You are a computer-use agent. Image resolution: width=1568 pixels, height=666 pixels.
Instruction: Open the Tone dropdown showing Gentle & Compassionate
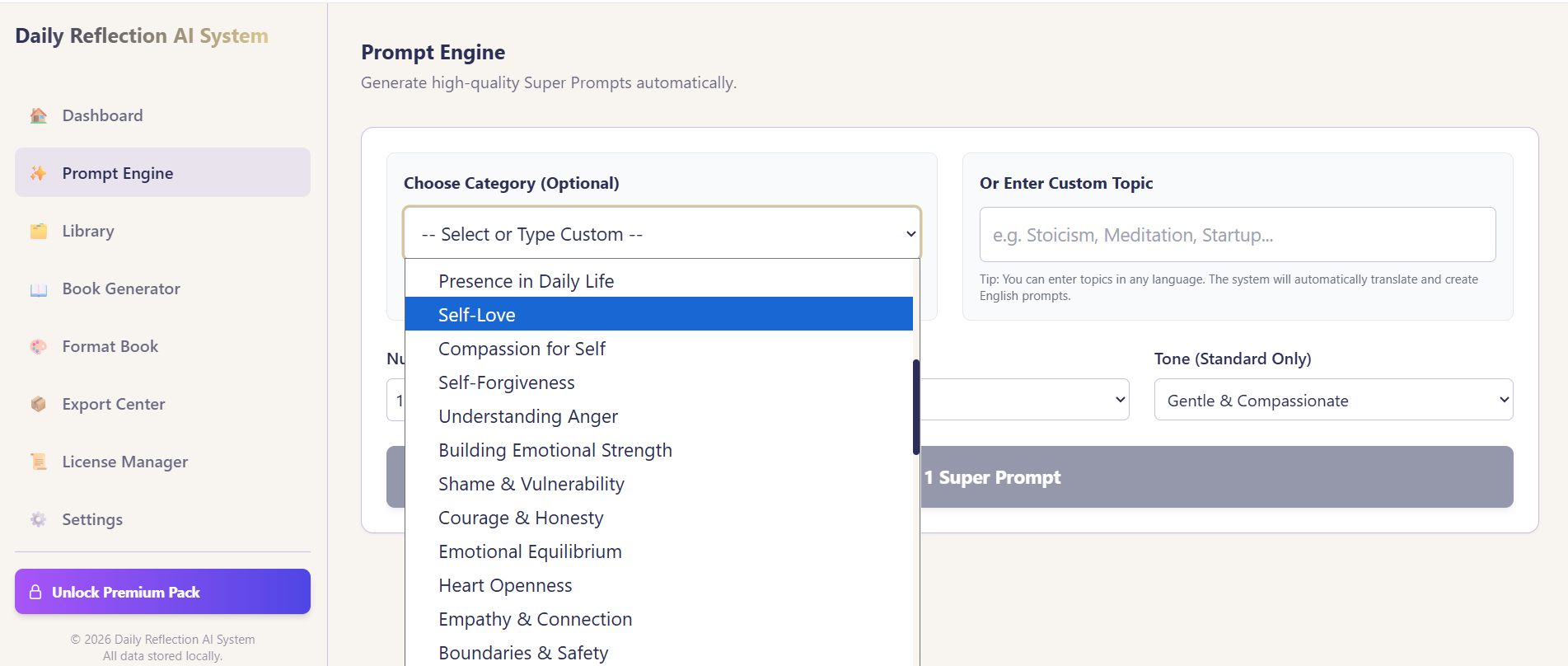coord(1332,400)
